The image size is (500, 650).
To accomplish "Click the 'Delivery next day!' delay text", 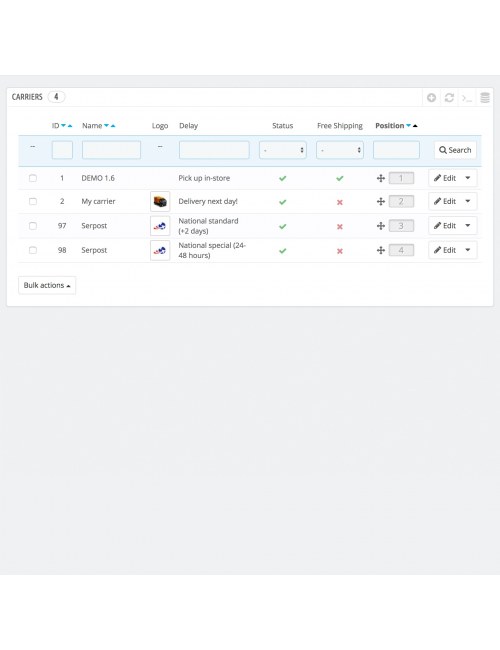I will coord(208,201).
